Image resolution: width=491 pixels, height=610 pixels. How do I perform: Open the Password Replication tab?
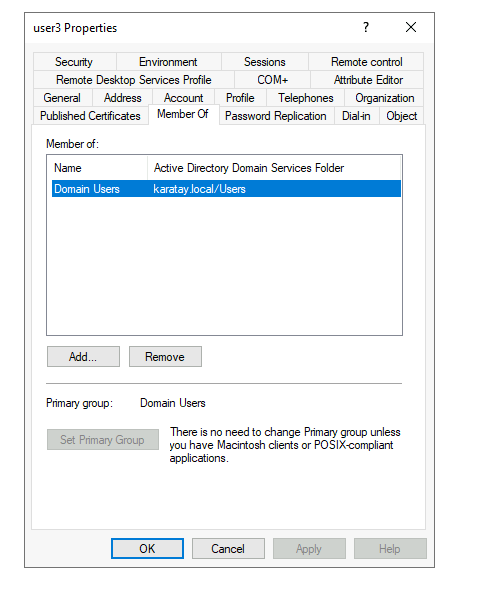(x=276, y=116)
